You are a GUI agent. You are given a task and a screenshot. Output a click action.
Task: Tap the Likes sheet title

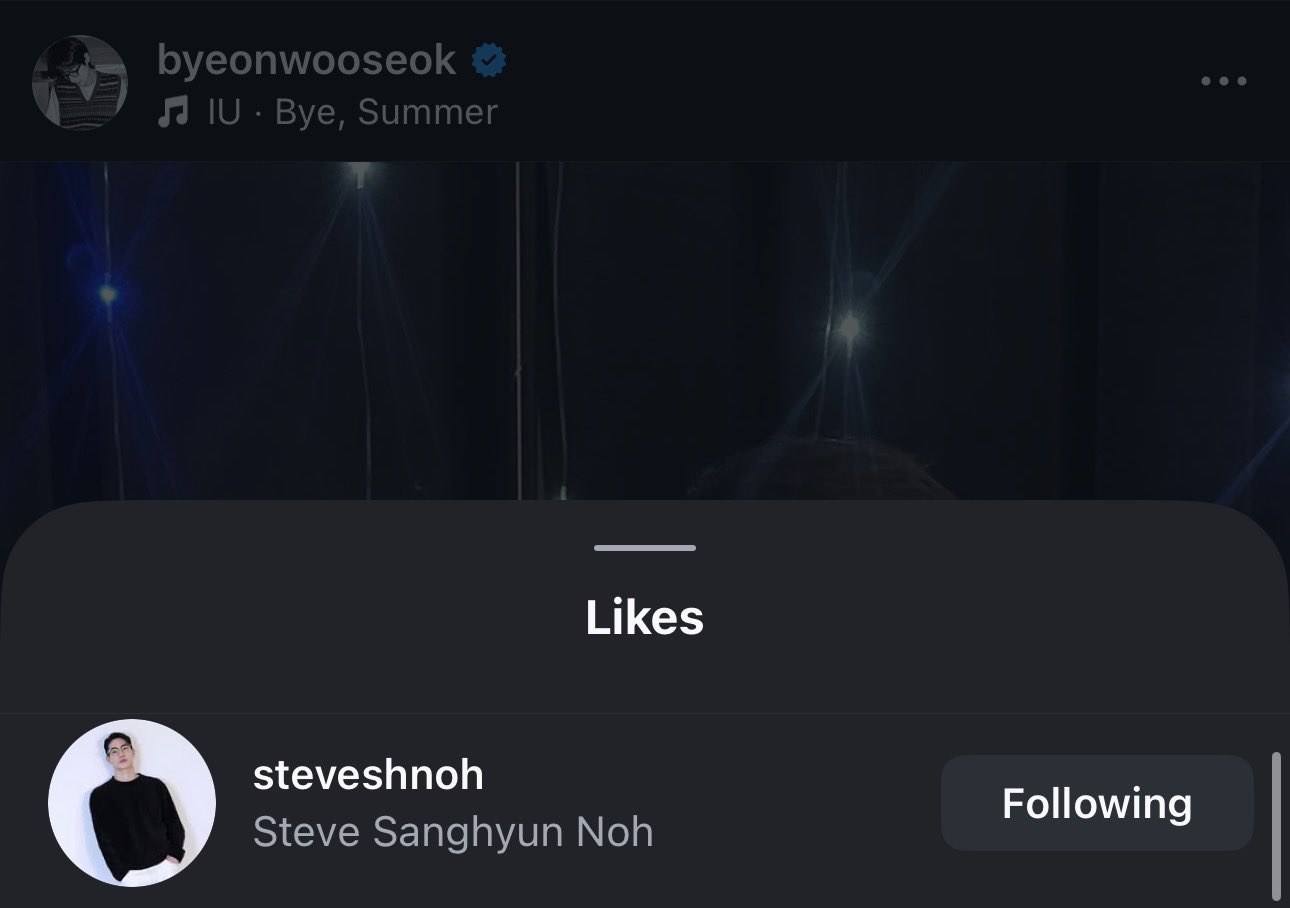tap(645, 618)
